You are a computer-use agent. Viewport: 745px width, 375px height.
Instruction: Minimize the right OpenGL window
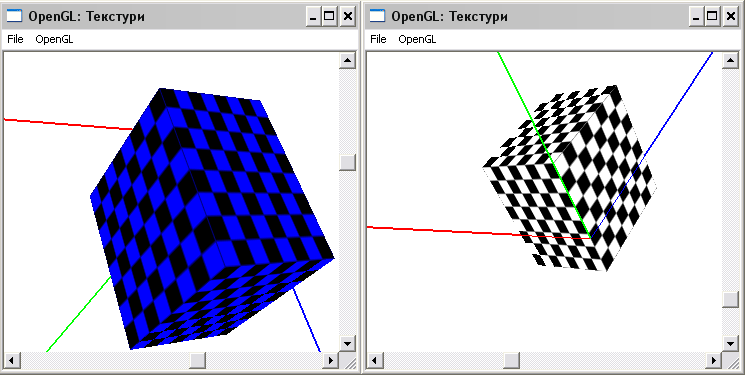696,17
